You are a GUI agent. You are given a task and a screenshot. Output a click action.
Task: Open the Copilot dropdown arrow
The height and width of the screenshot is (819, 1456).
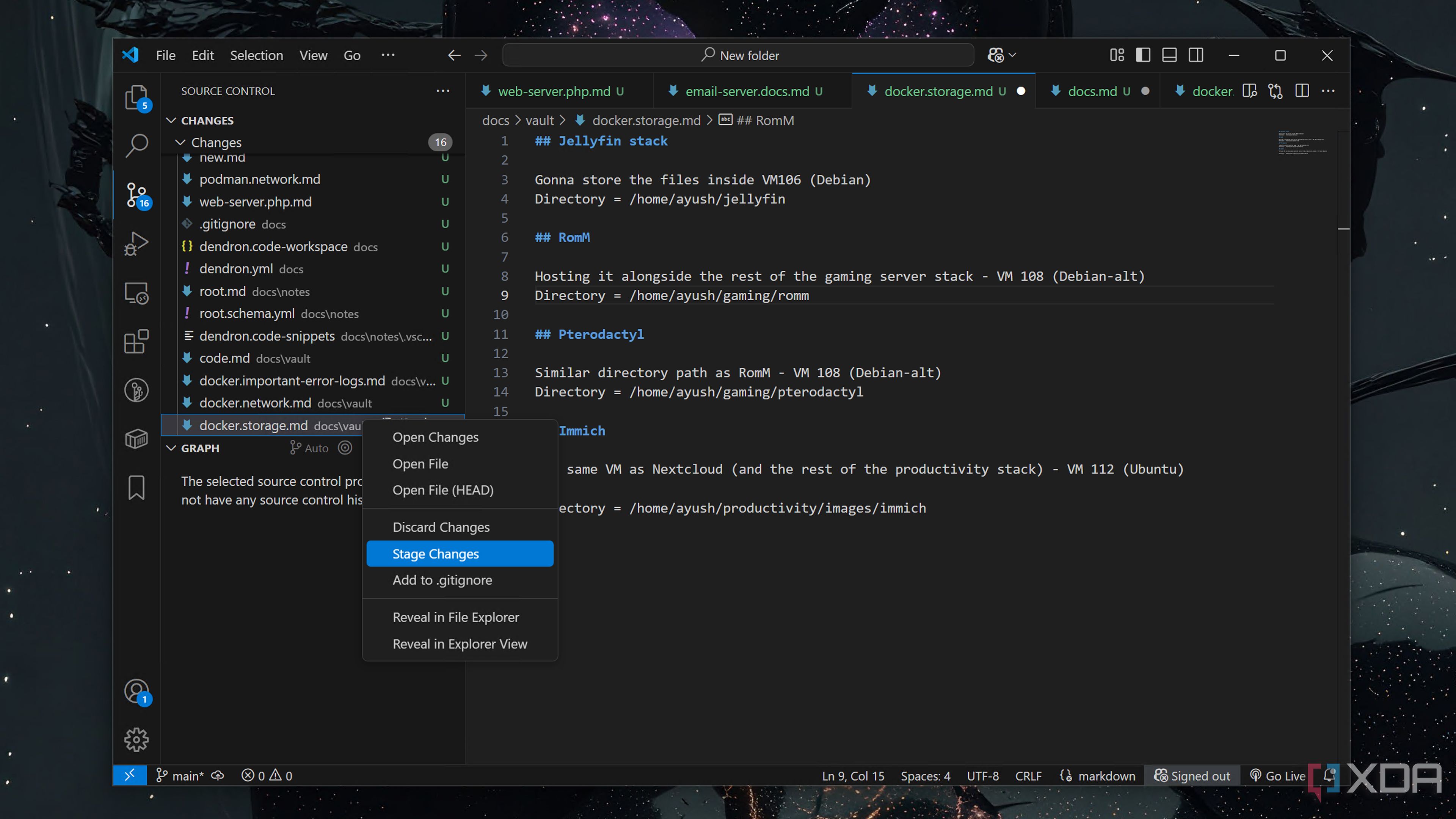pos(1013,55)
